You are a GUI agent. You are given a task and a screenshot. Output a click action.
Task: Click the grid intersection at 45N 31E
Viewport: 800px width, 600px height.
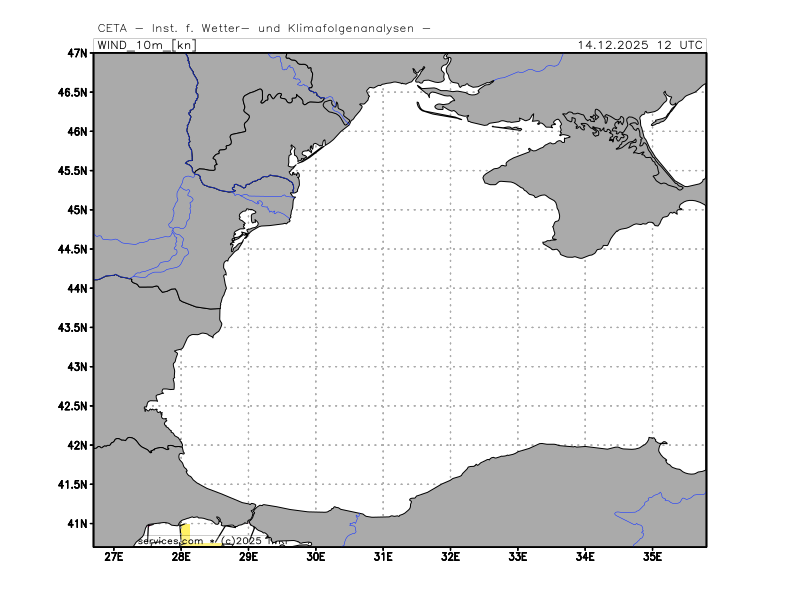coord(383,210)
